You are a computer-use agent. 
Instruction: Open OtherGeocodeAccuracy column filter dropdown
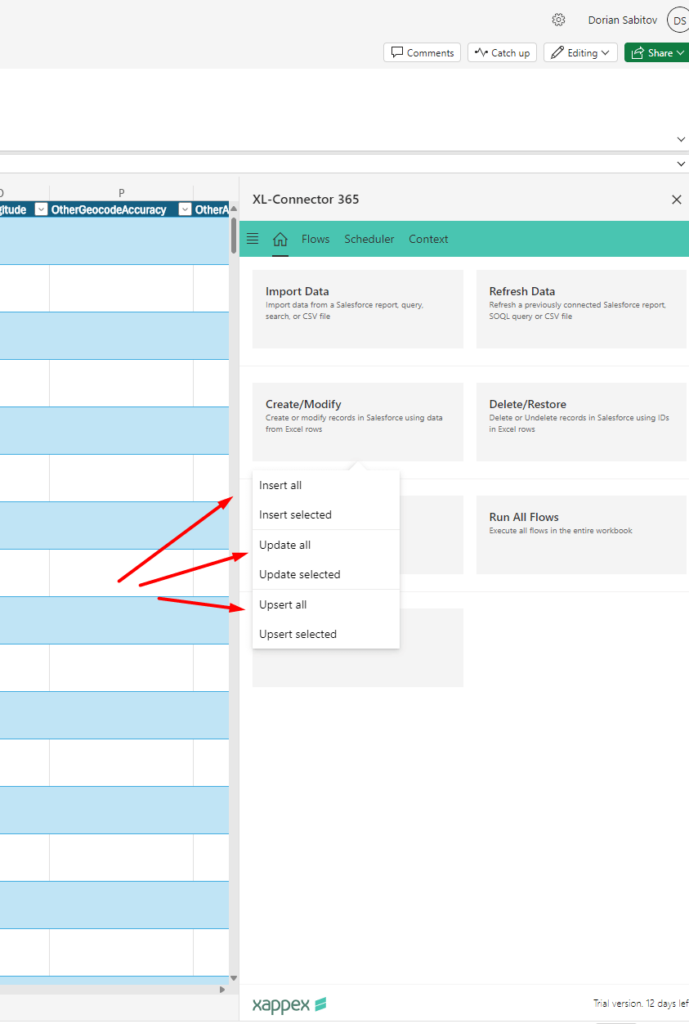185,210
